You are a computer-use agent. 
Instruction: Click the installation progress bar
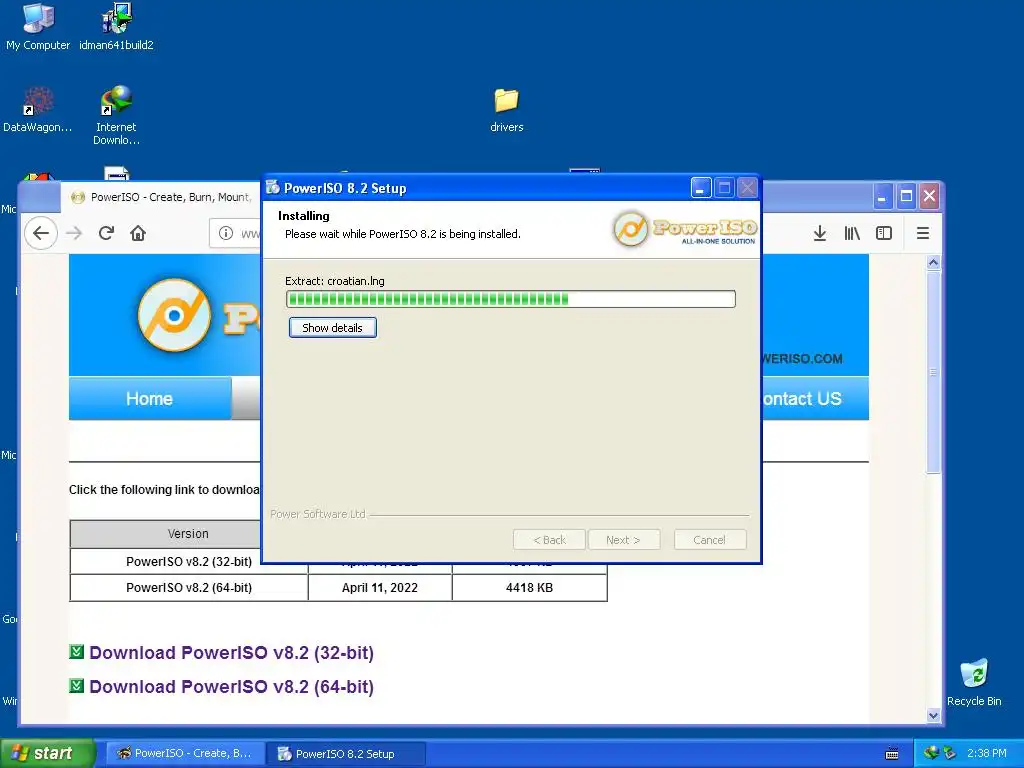pyautogui.click(x=511, y=299)
